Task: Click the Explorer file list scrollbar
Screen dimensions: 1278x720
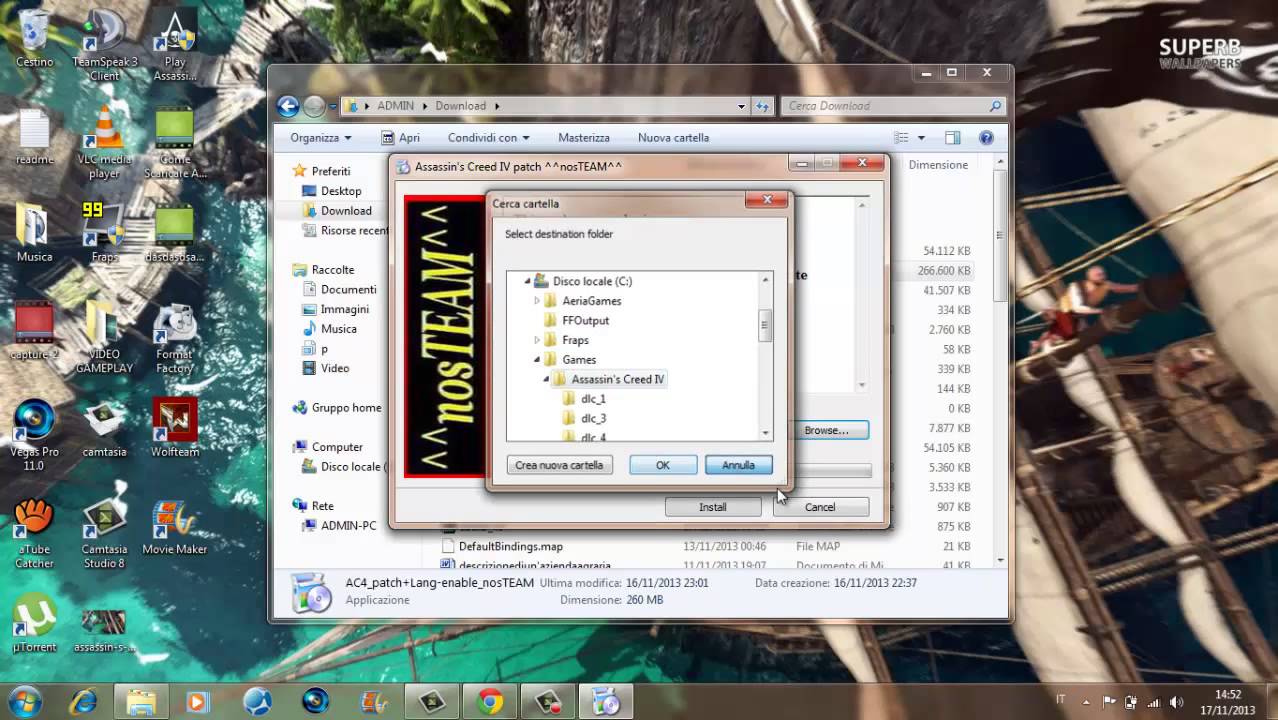Action: pyautogui.click(x=1002, y=235)
